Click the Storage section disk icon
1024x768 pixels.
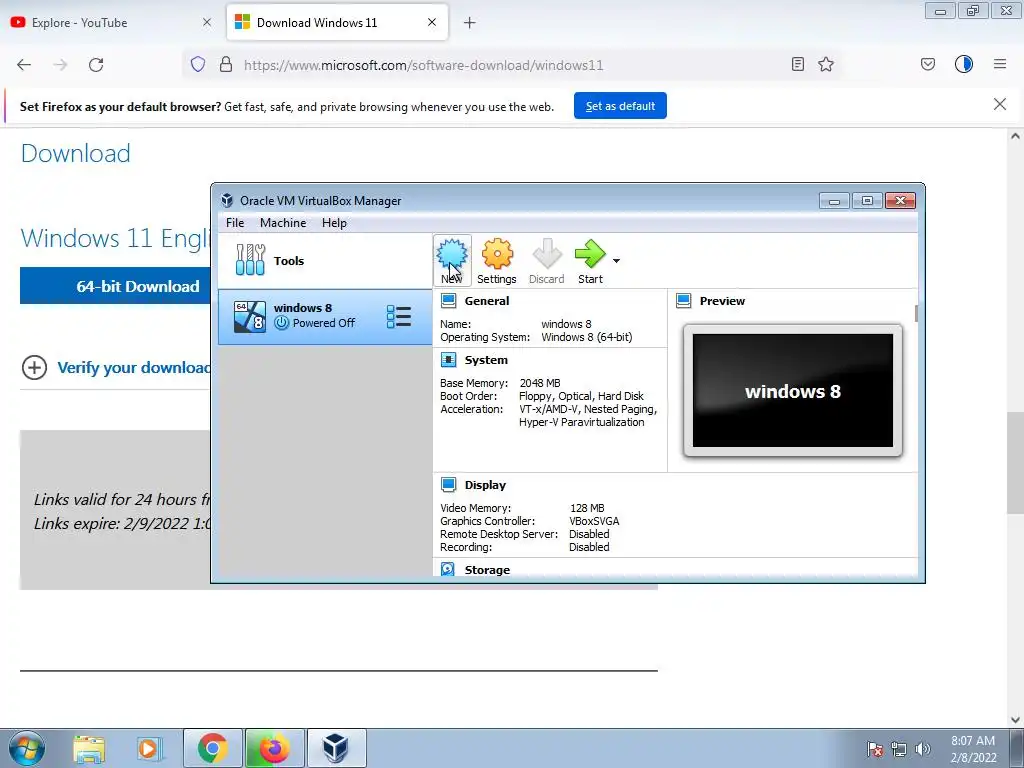448,569
